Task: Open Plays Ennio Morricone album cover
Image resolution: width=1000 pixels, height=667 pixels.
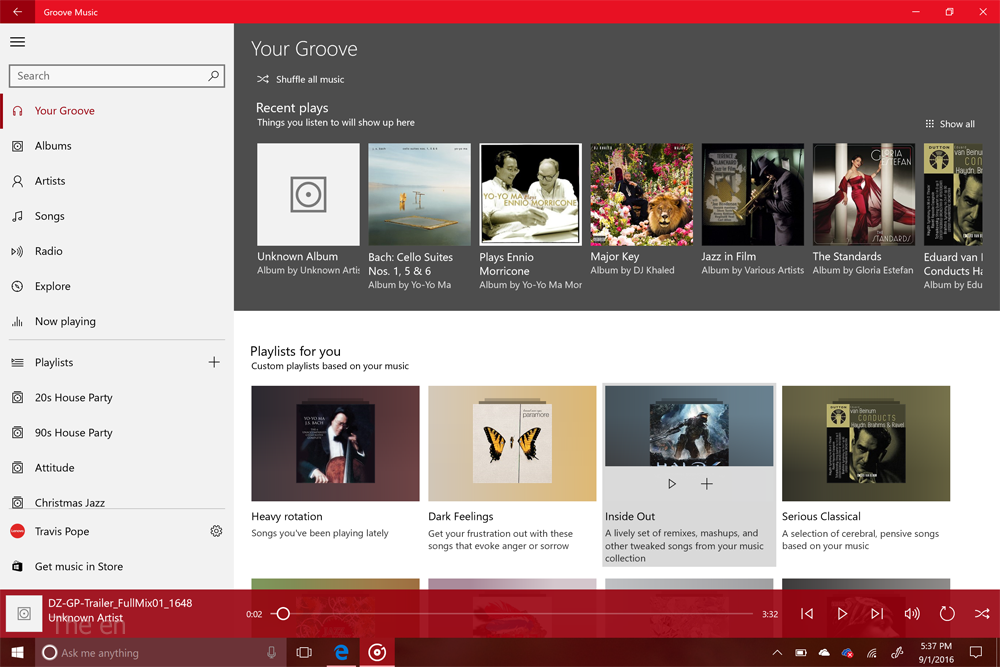Action: (x=531, y=194)
